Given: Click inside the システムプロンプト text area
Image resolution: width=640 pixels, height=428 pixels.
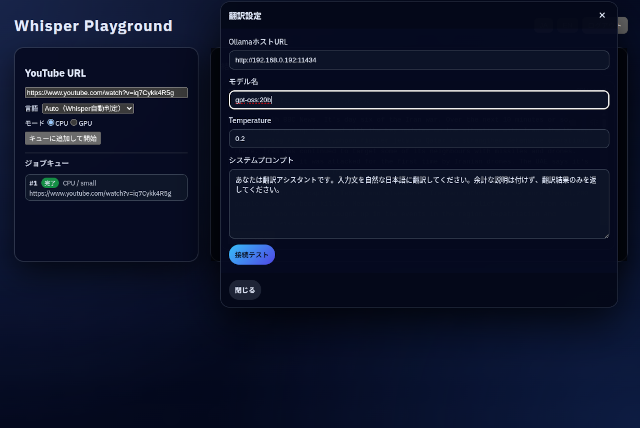Looking at the screenshot, I should coord(419,204).
